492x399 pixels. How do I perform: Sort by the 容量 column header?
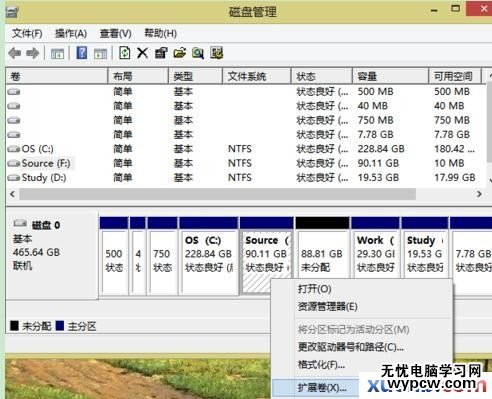(390, 76)
